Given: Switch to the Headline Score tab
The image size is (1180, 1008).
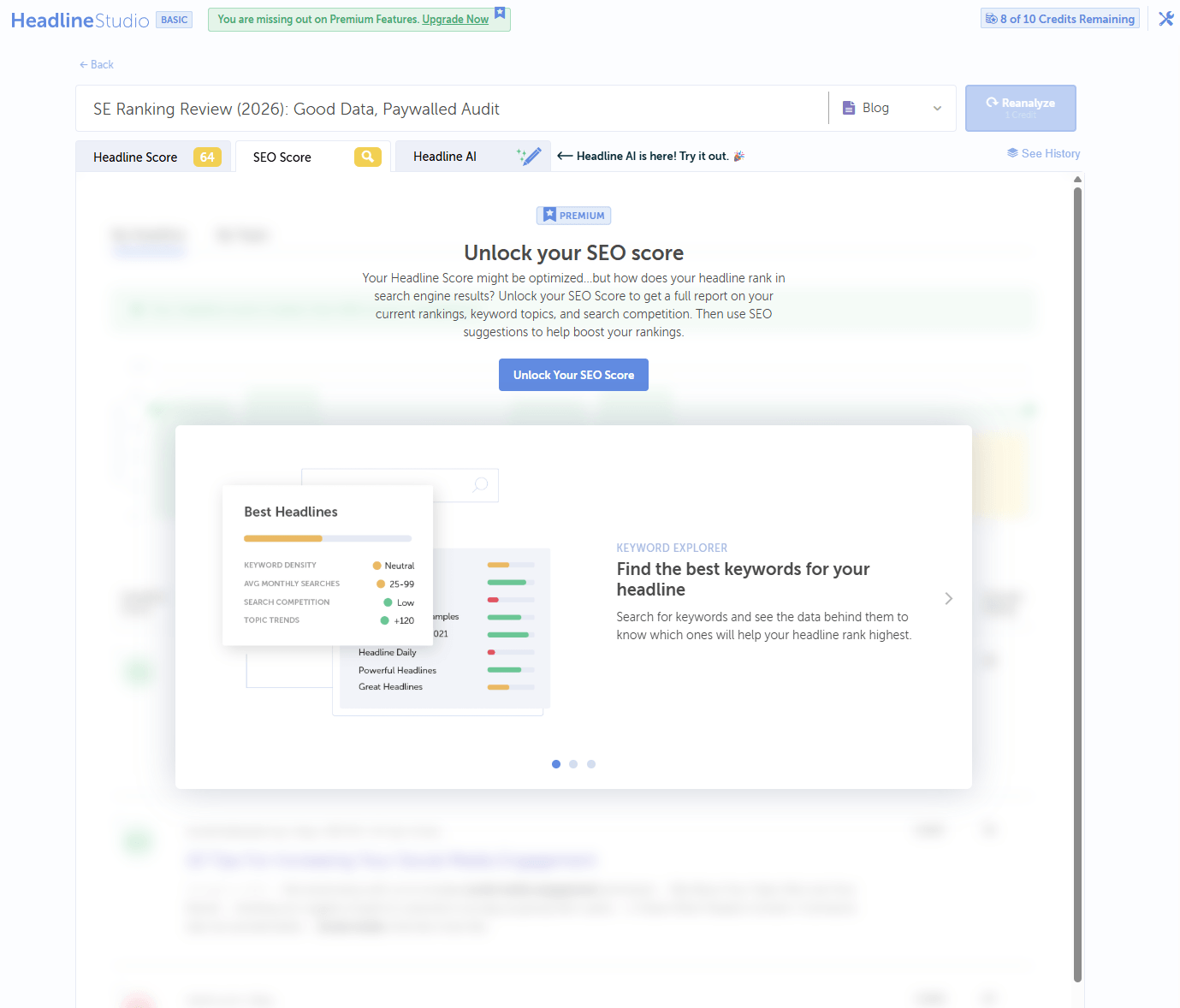Looking at the screenshot, I should [x=153, y=157].
